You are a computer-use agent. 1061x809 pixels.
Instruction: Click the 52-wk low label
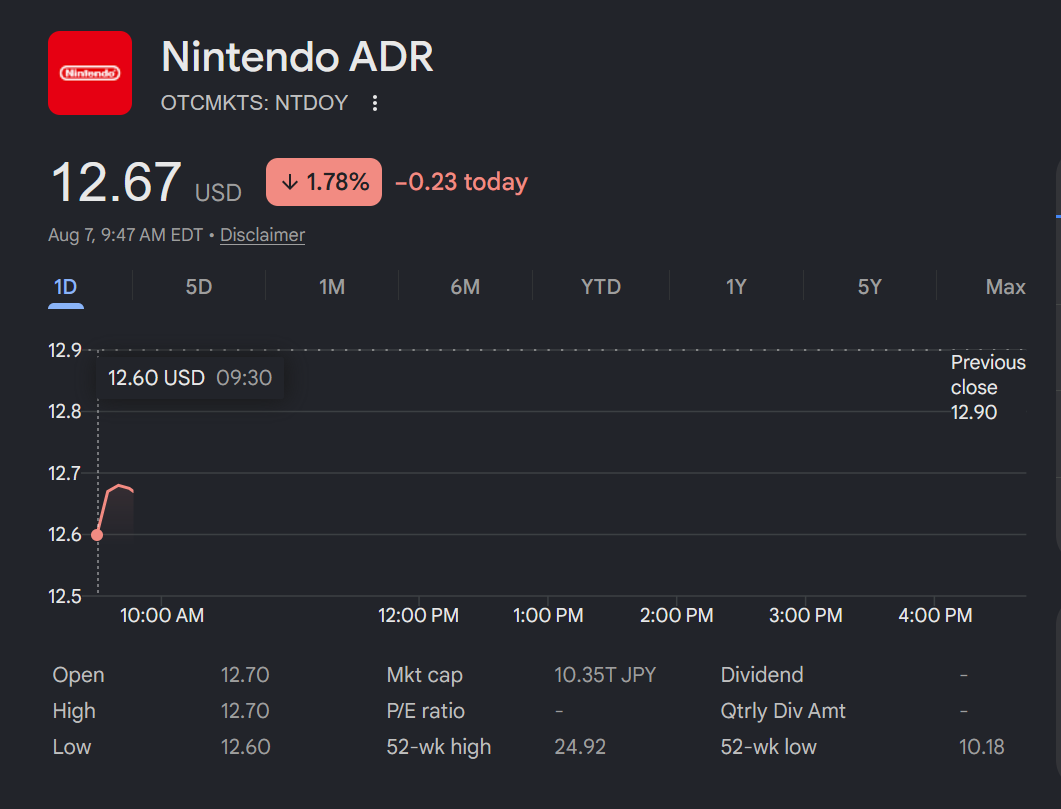tap(769, 747)
